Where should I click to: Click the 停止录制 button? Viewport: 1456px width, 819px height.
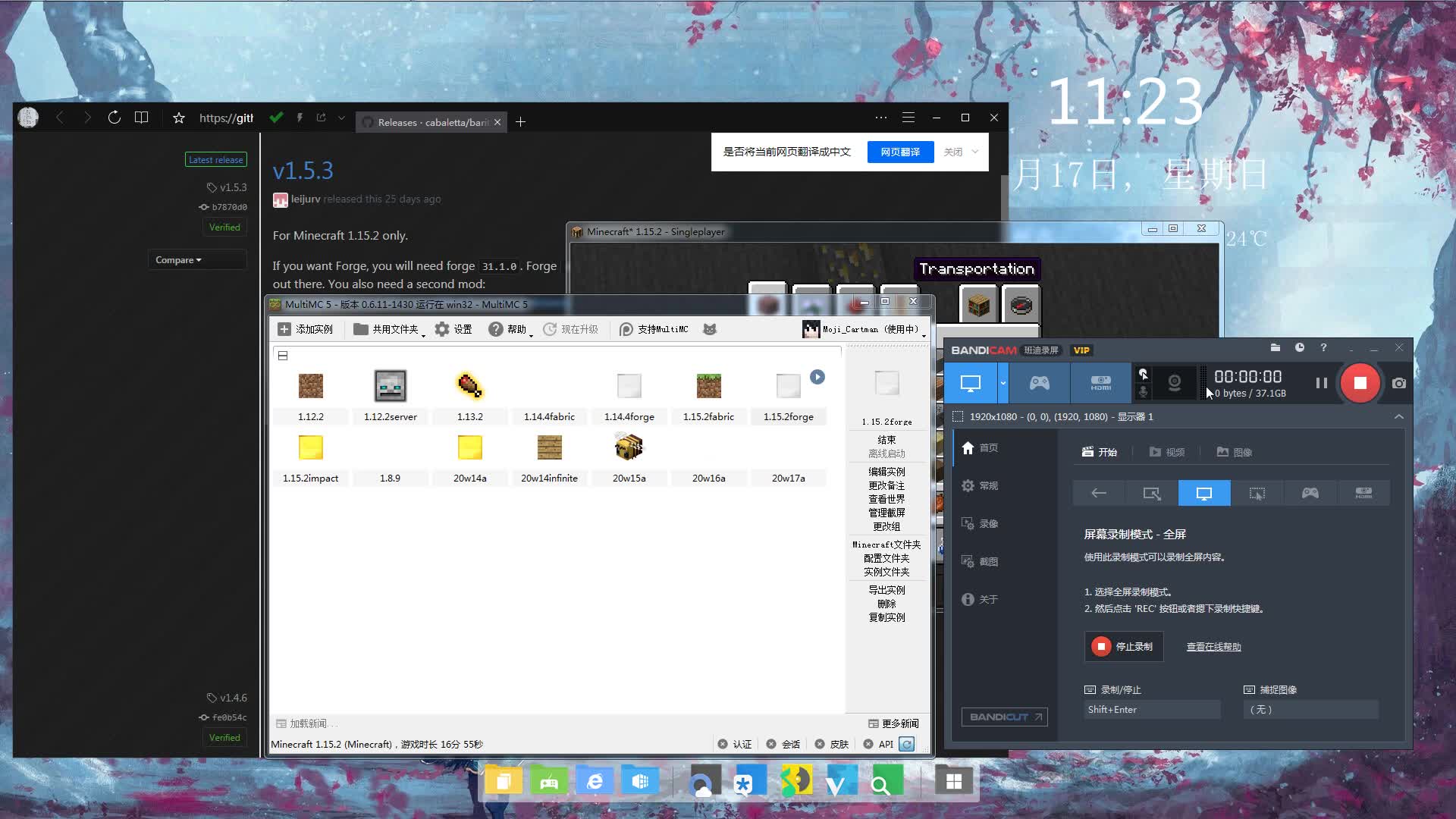click(1123, 646)
